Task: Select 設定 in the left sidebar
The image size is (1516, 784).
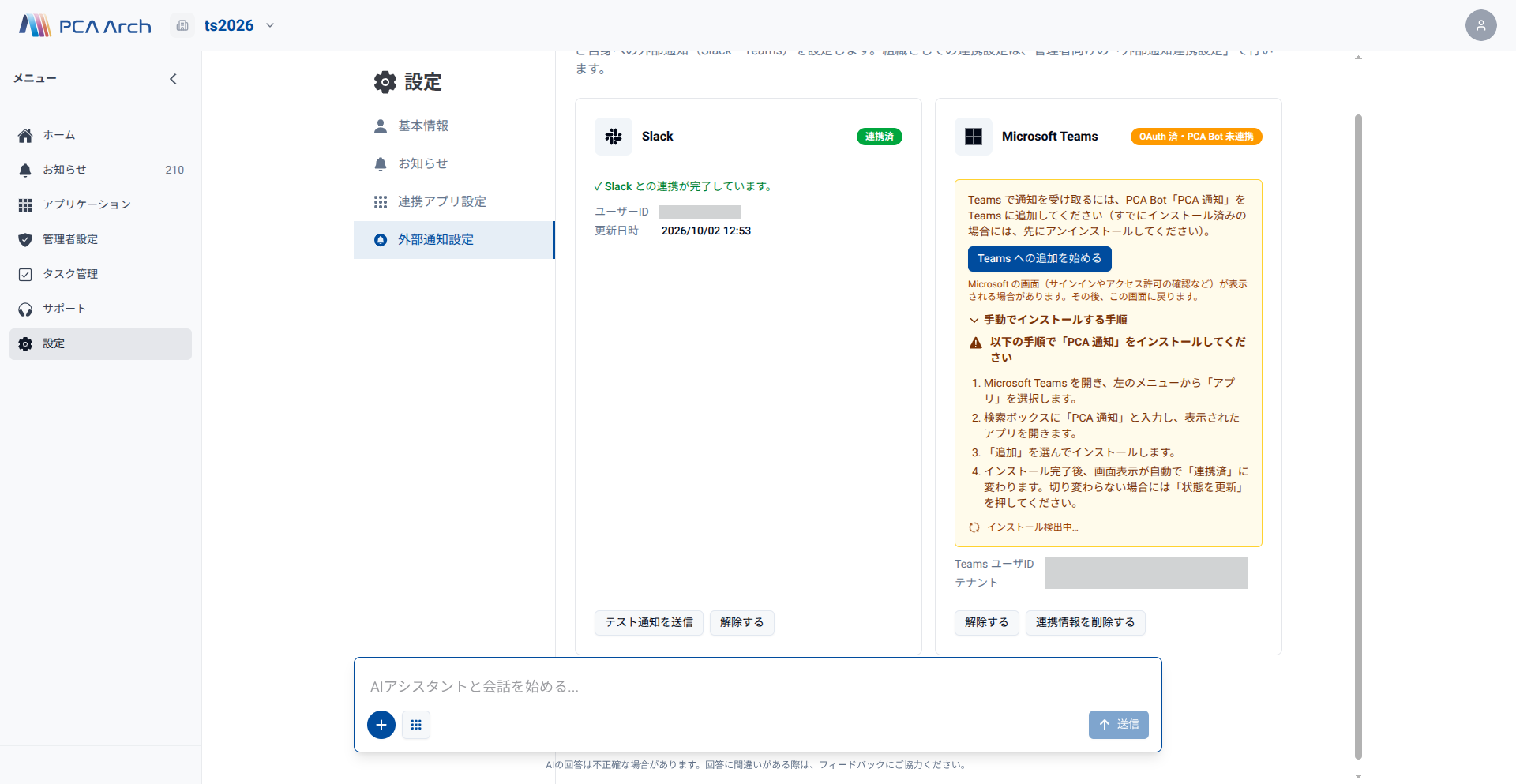Action: pos(100,344)
